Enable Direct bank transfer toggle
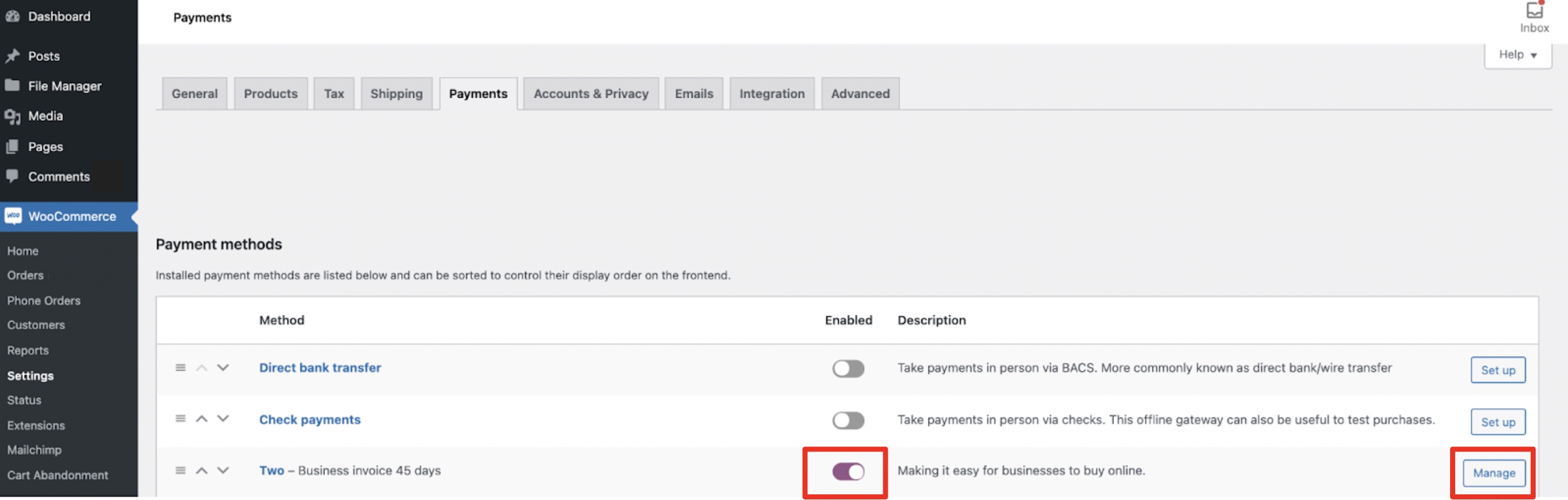 (x=848, y=369)
